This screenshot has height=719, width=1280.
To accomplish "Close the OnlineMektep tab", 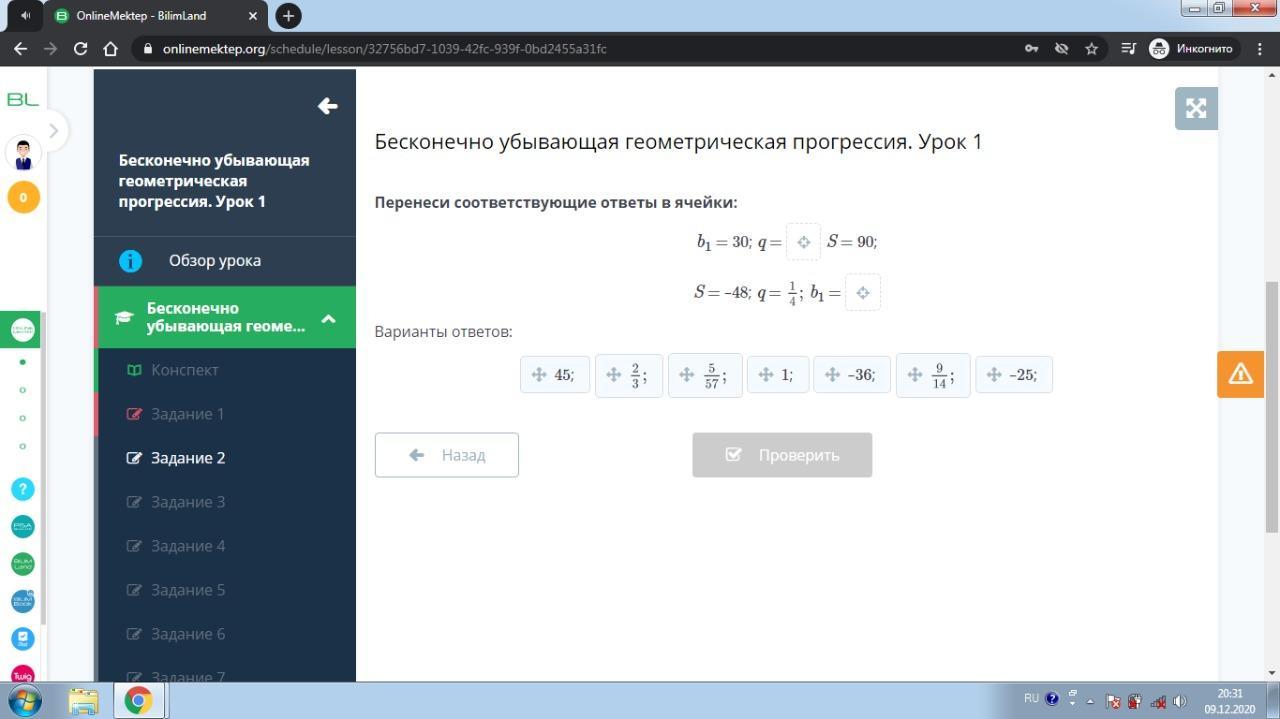I will (x=253, y=16).
